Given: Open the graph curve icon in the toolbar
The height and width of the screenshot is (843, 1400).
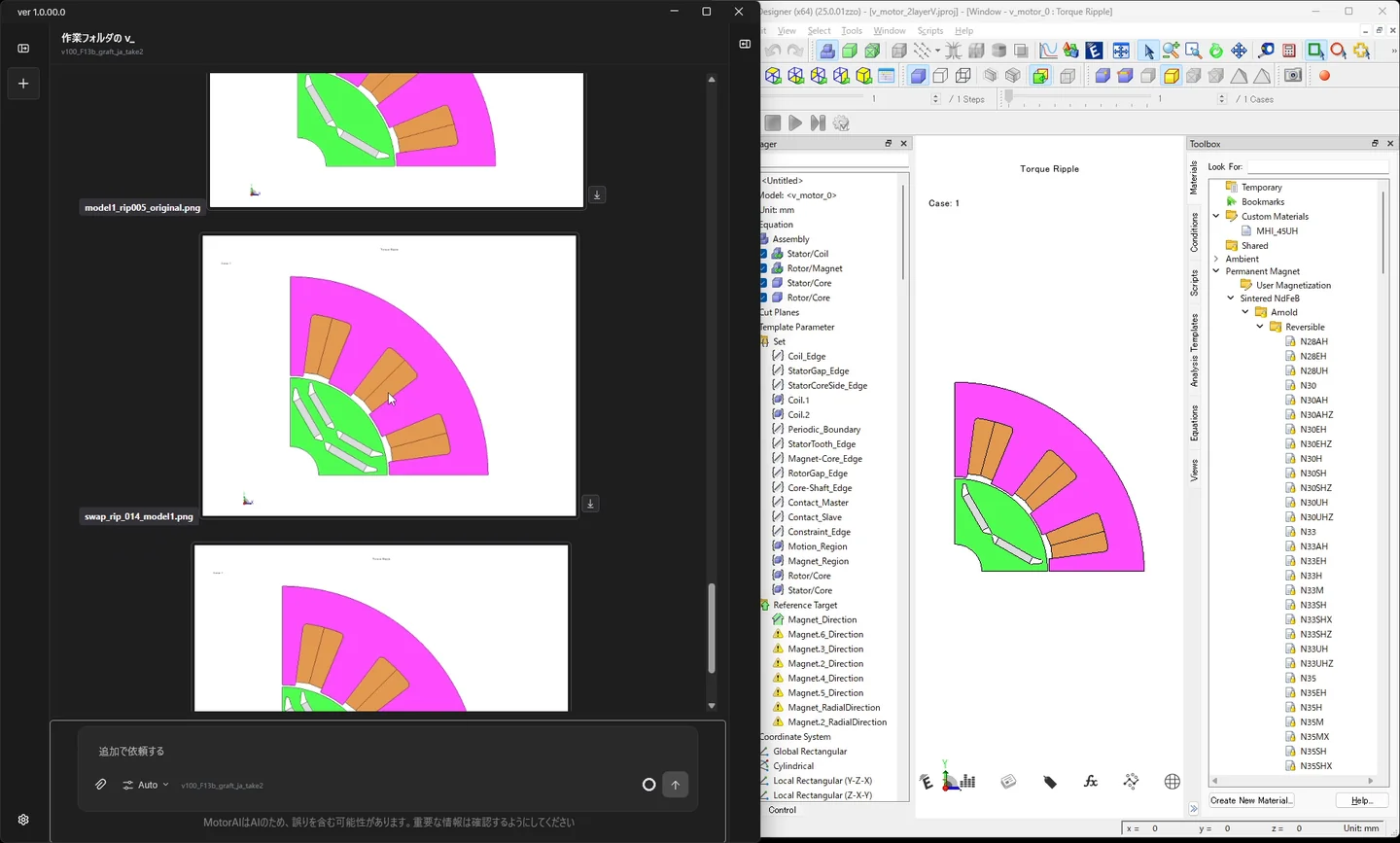Looking at the screenshot, I should point(1048,51).
